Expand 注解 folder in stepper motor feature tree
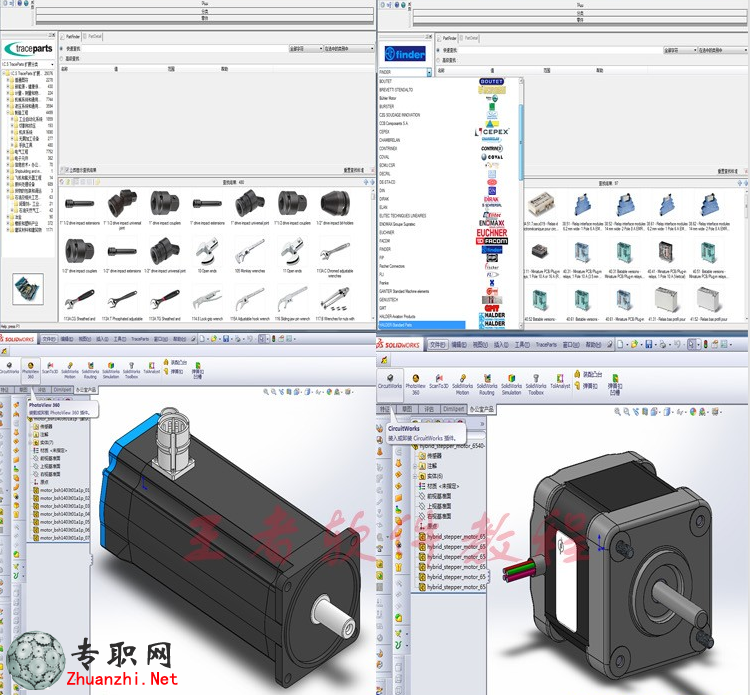 [415, 466]
